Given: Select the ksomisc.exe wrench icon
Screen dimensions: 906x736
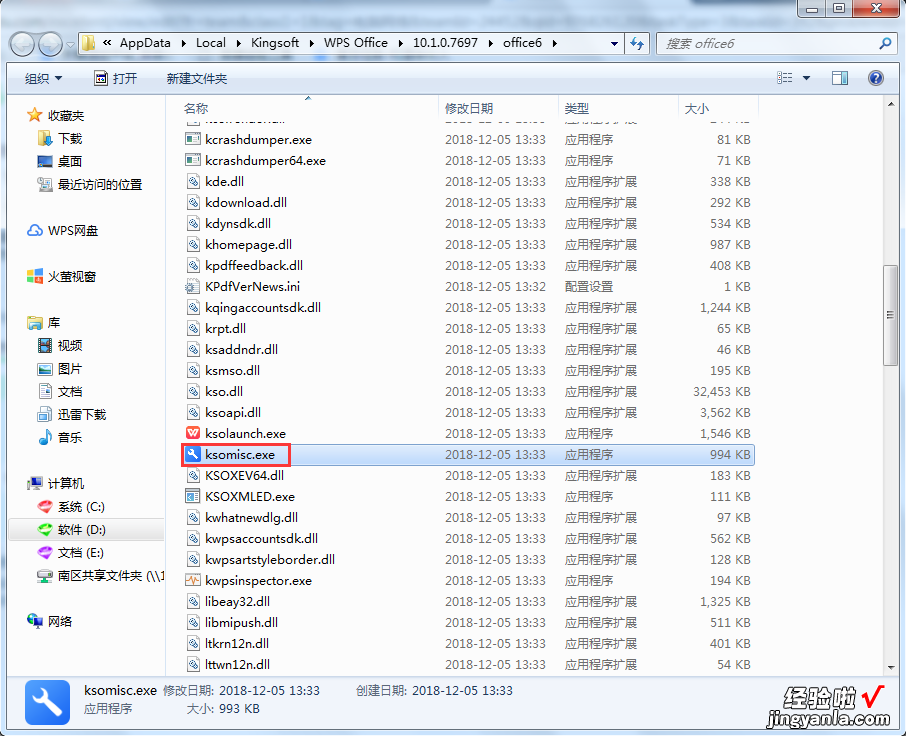Looking at the screenshot, I should pos(193,455).
